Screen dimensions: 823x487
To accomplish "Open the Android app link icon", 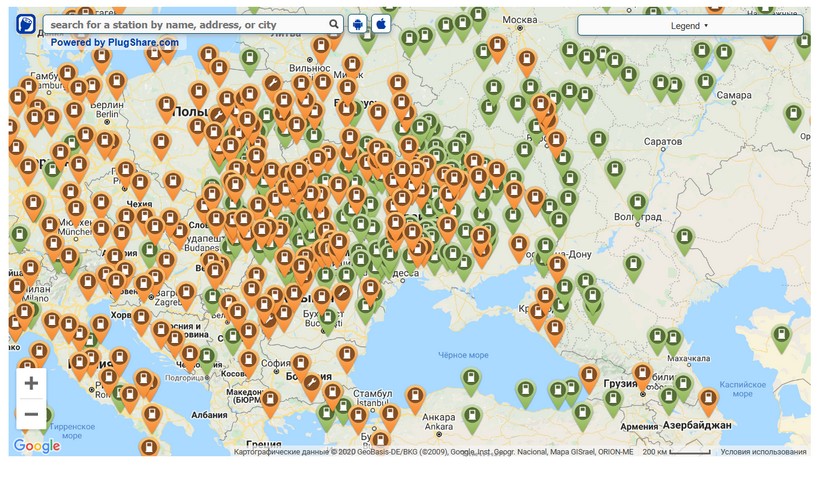I will (x=358, y=24).
